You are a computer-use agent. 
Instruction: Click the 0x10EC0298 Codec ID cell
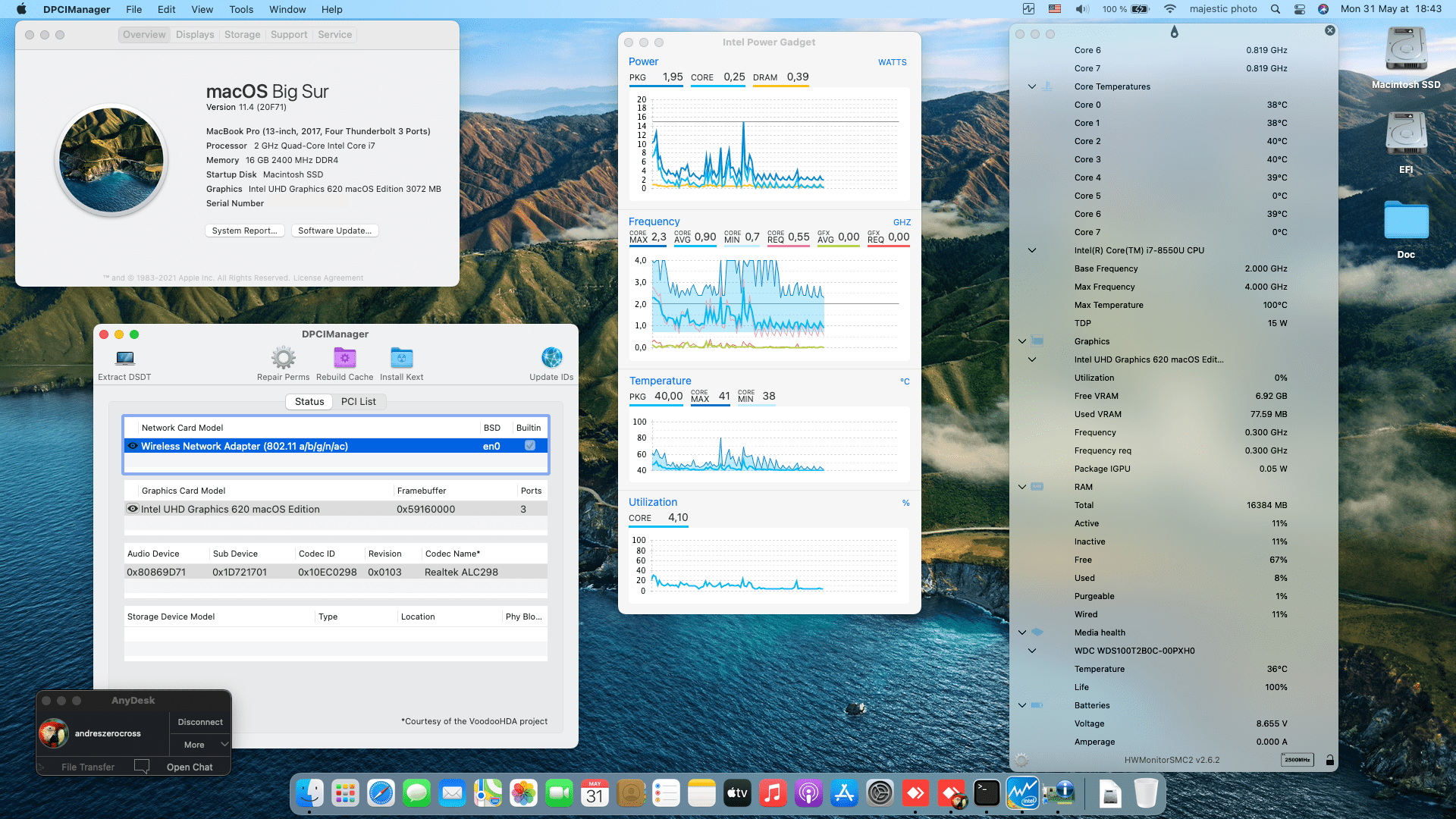[x=327, y=572]
